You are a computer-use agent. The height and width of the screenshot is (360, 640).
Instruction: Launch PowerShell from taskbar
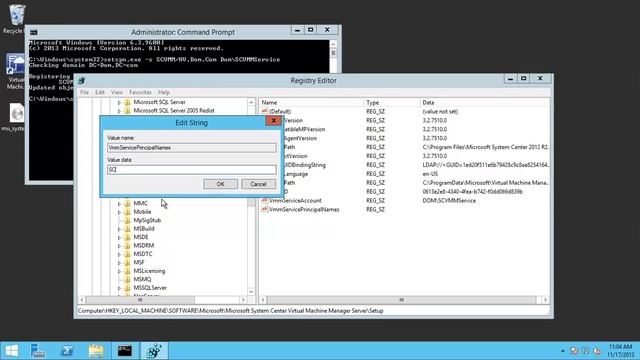pyautogui.click(x=67, y=351)
